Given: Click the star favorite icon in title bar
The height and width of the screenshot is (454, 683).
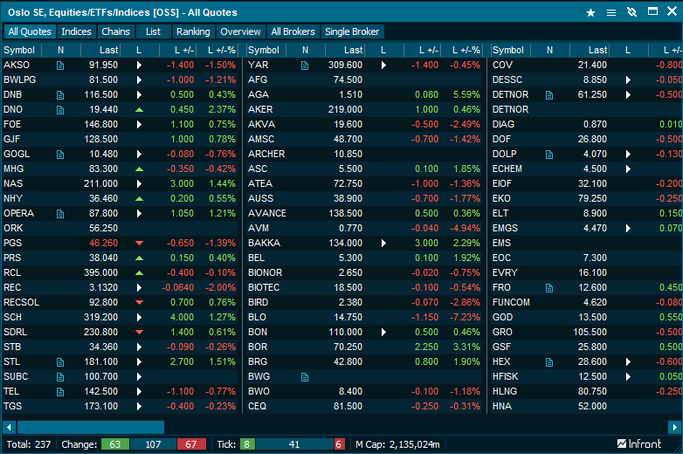Looking at the screenshot, I should click(591, 13).
